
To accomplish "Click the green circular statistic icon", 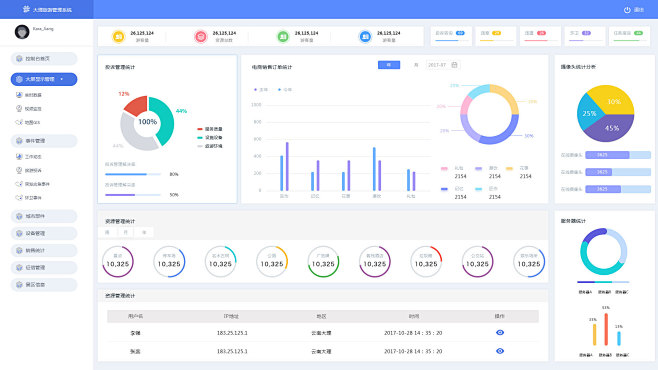I will [x=283, y=36].
